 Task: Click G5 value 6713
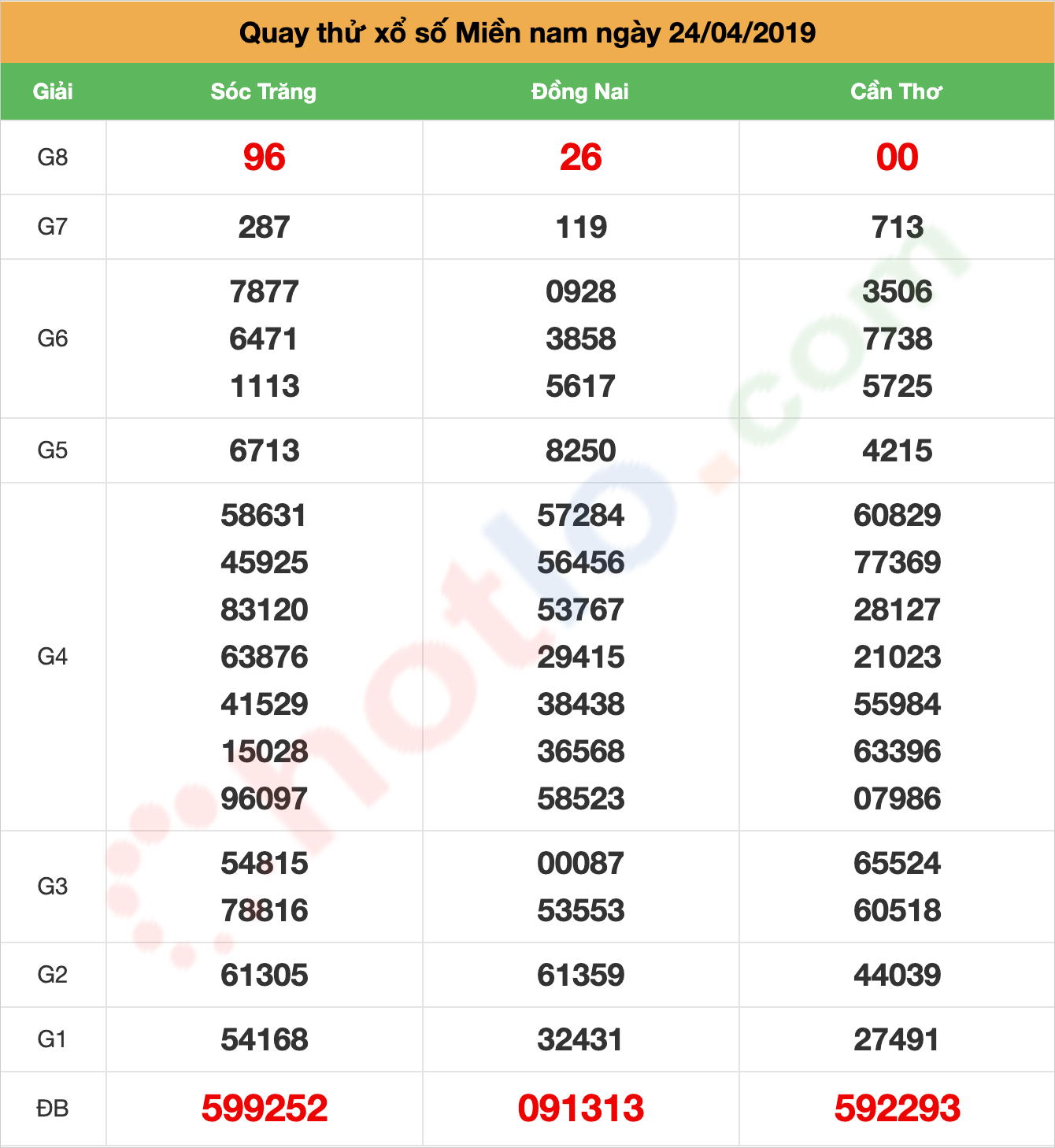pos(265,451)
